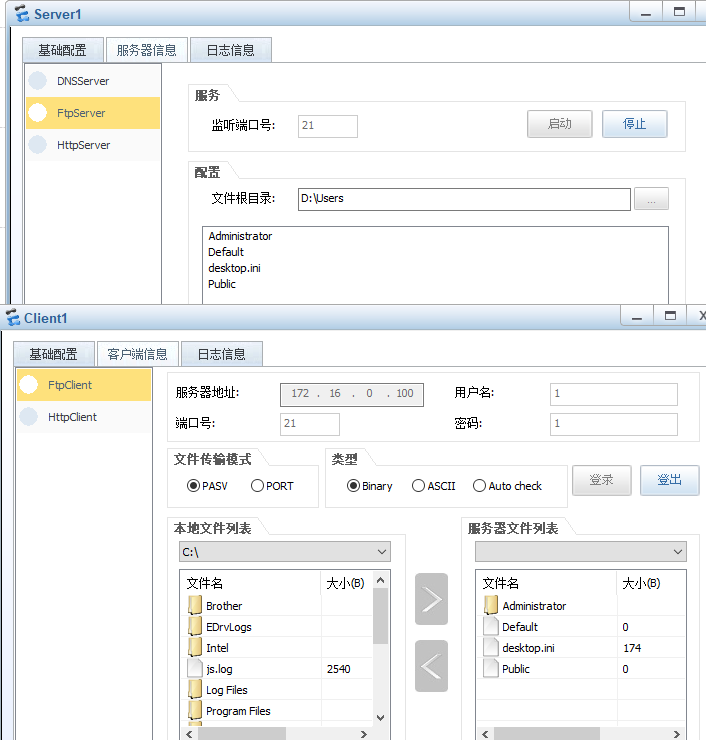Screen dimensions: 706x740
Task: Select DNSServer in the Server1 sidebar
Action: pos(93,81)
